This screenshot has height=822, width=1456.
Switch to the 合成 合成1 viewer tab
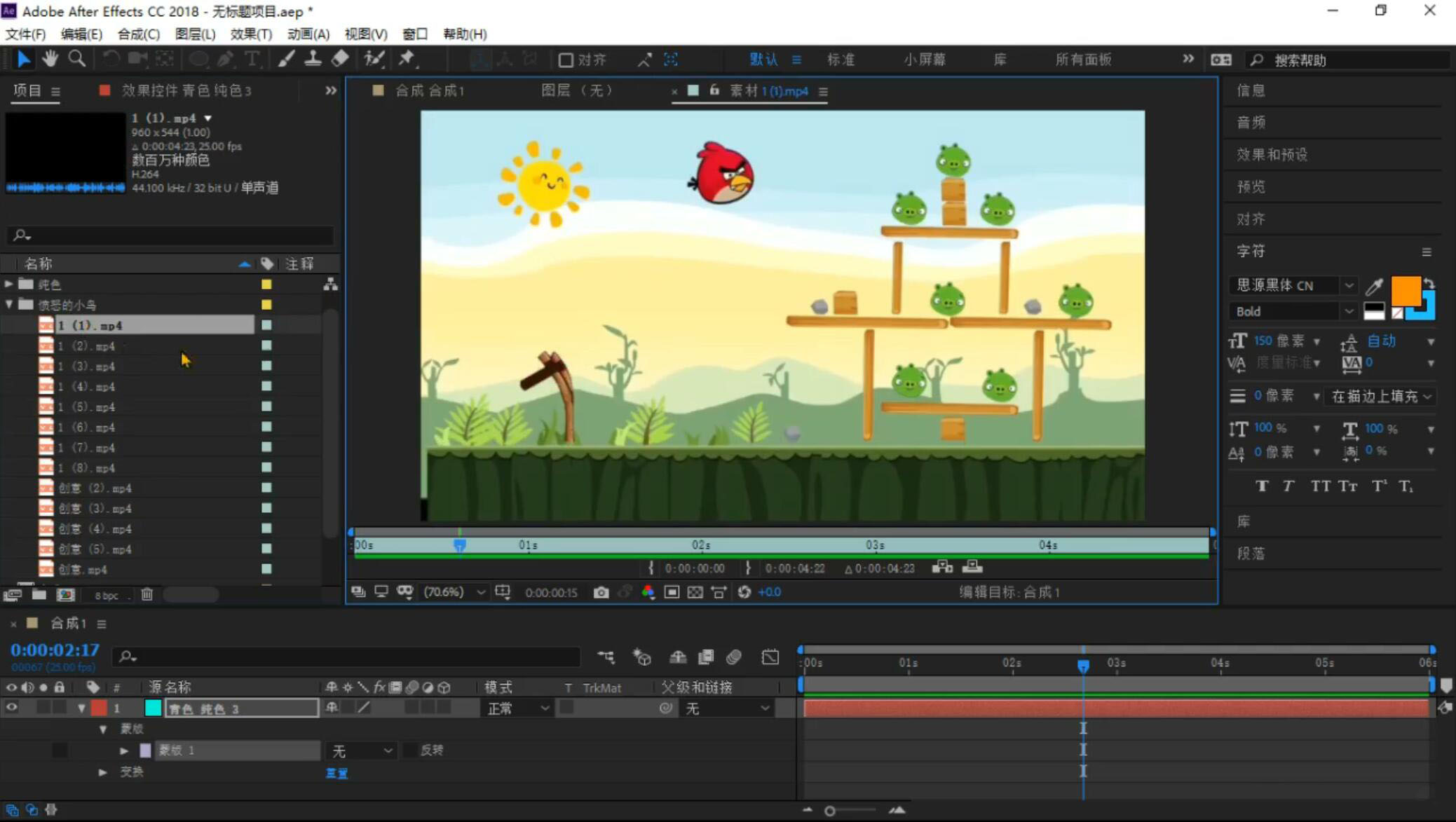point(430,90)
